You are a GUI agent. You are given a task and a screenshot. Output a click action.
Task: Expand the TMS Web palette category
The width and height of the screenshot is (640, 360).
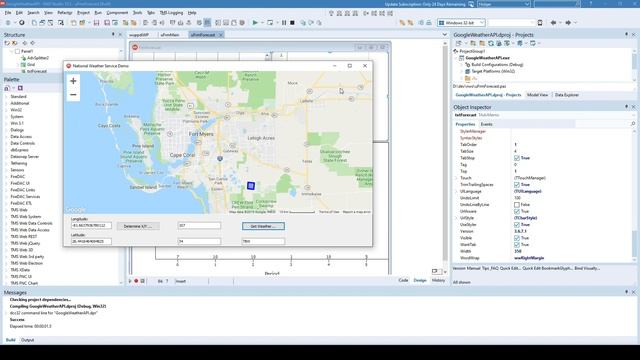(6, 210)
